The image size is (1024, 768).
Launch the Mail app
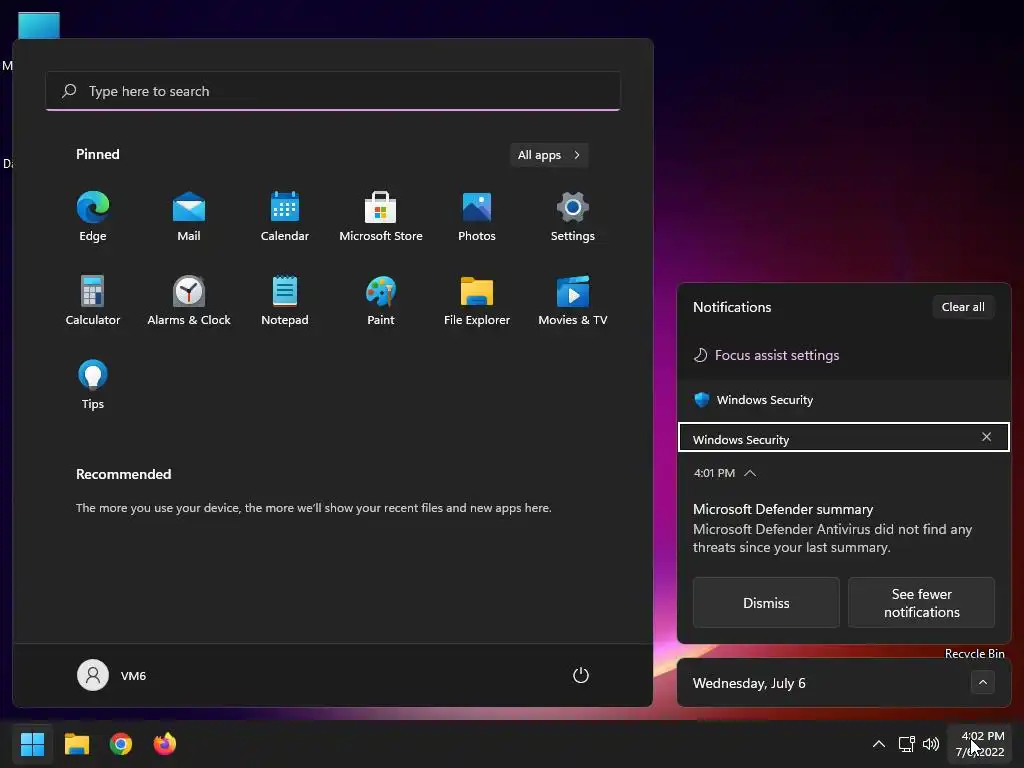click(189, 217)
